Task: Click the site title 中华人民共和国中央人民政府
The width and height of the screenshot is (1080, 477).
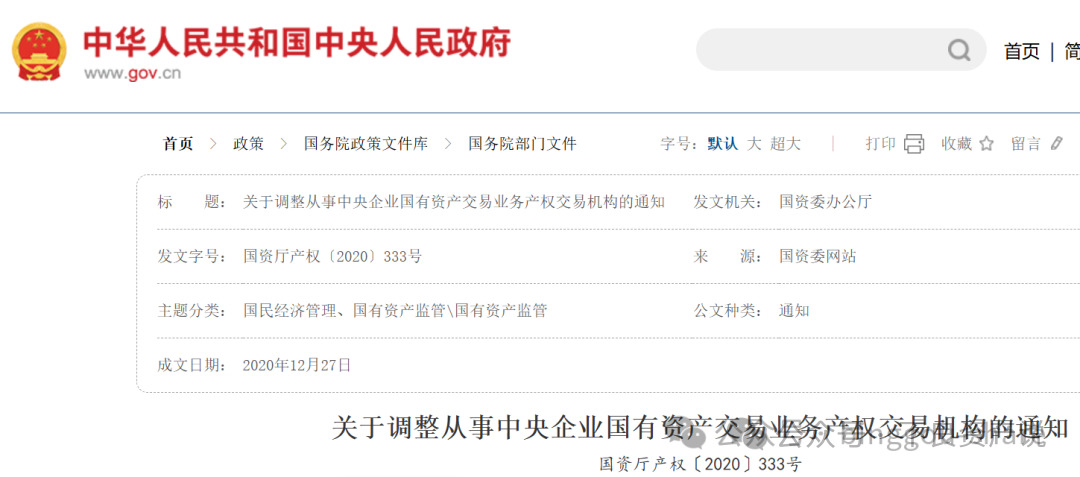Action: tap(297, 43)
